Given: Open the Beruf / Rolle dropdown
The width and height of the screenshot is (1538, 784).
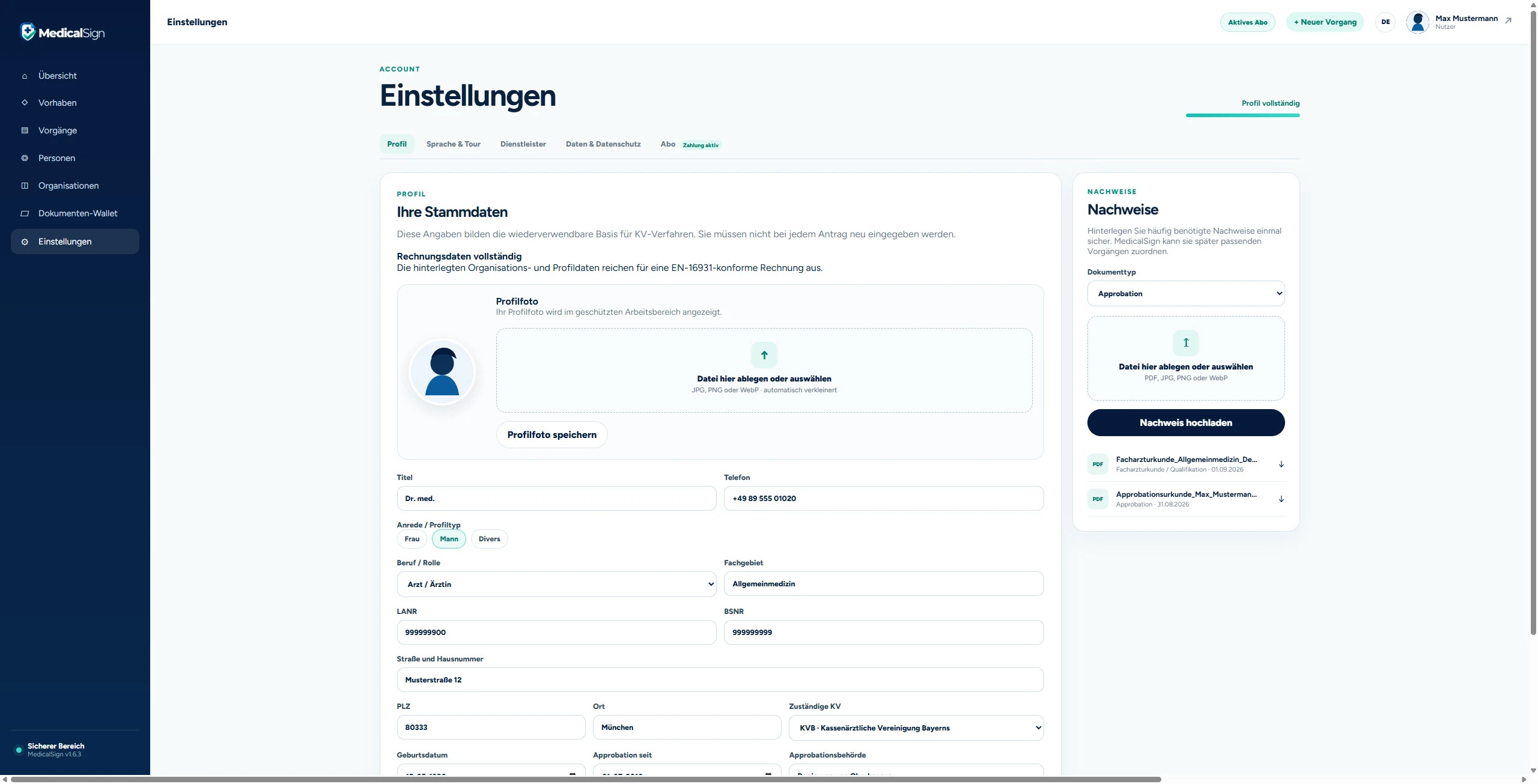Looking at the screenshot, I should tap(556, 584).
